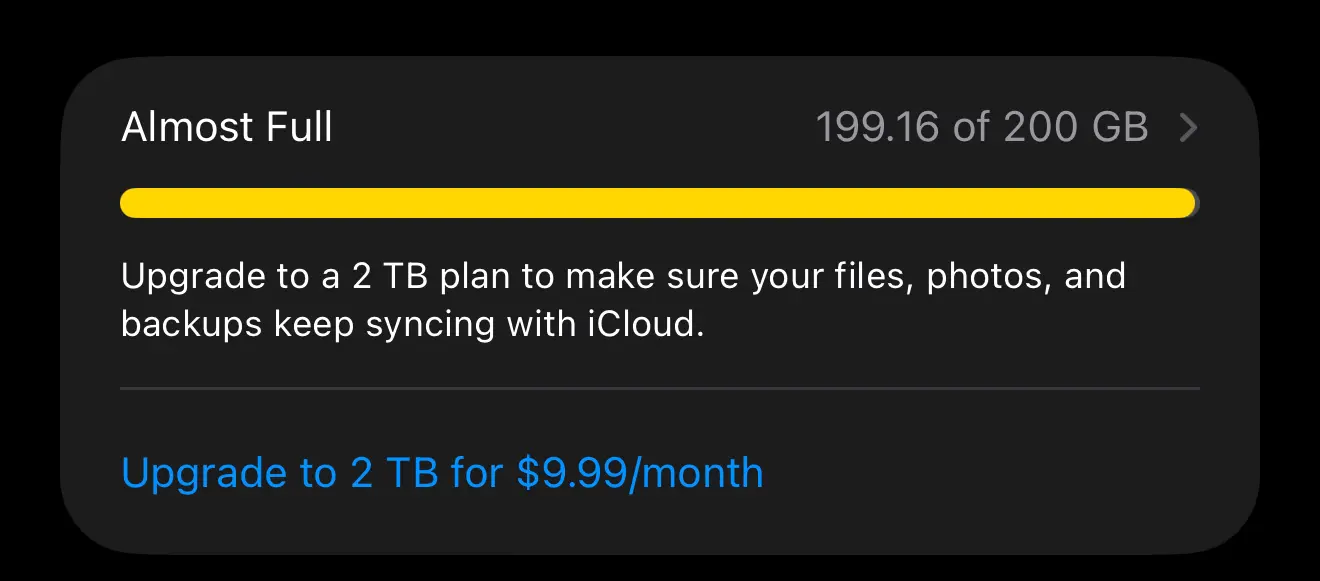Screen dimensions: 1320x581
Task: Click the yellow storage usage bar
Action: click(x=658, y=203)
